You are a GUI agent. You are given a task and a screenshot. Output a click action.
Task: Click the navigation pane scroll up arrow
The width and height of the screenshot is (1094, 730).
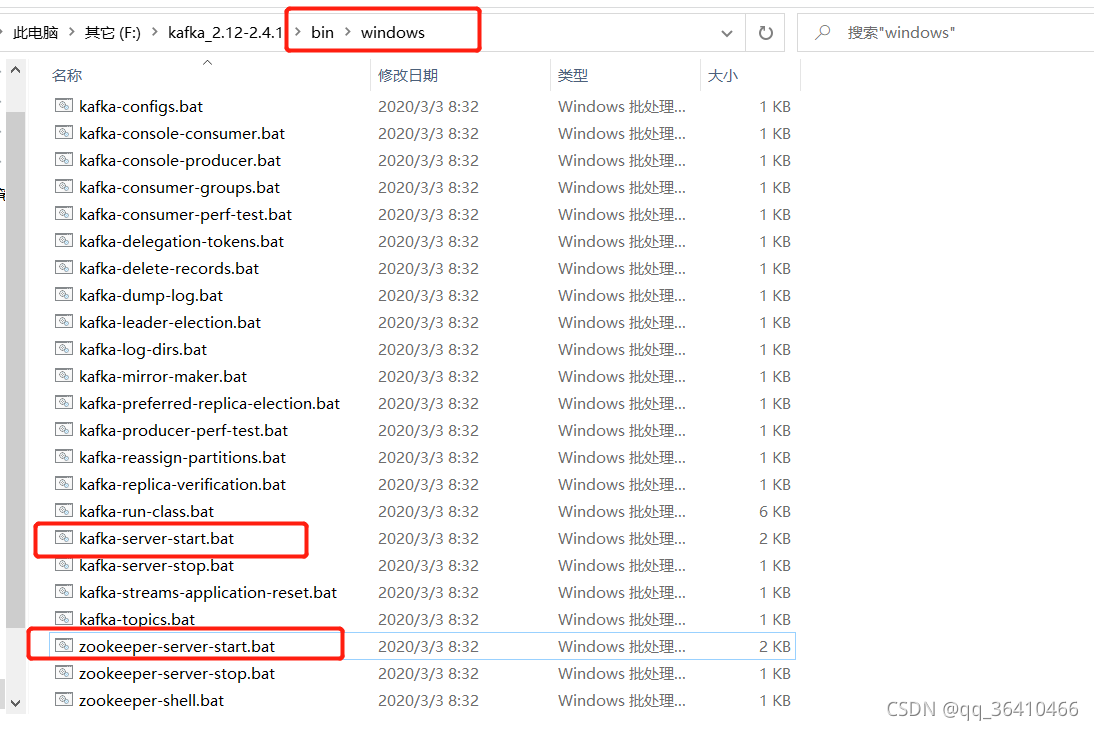pyautogui.click(x=15, y=70)
